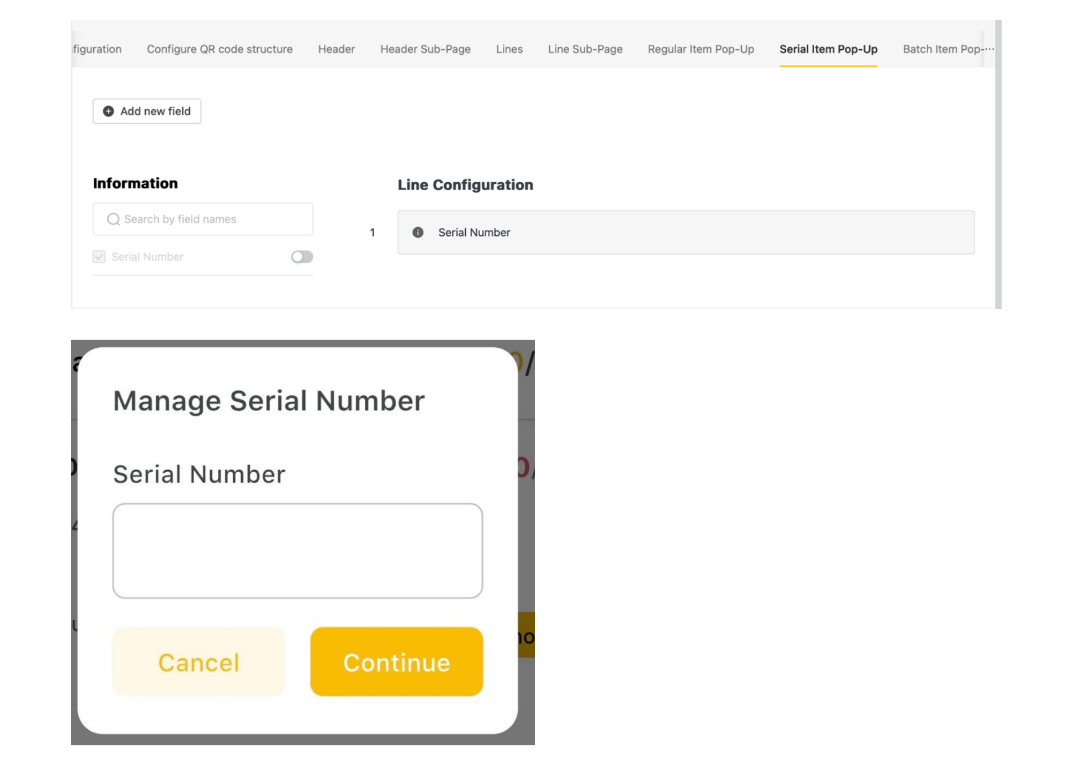Select the Serial Item Pop-Up tab
This screenshot has height=758, width=1076.
(828, 49)
